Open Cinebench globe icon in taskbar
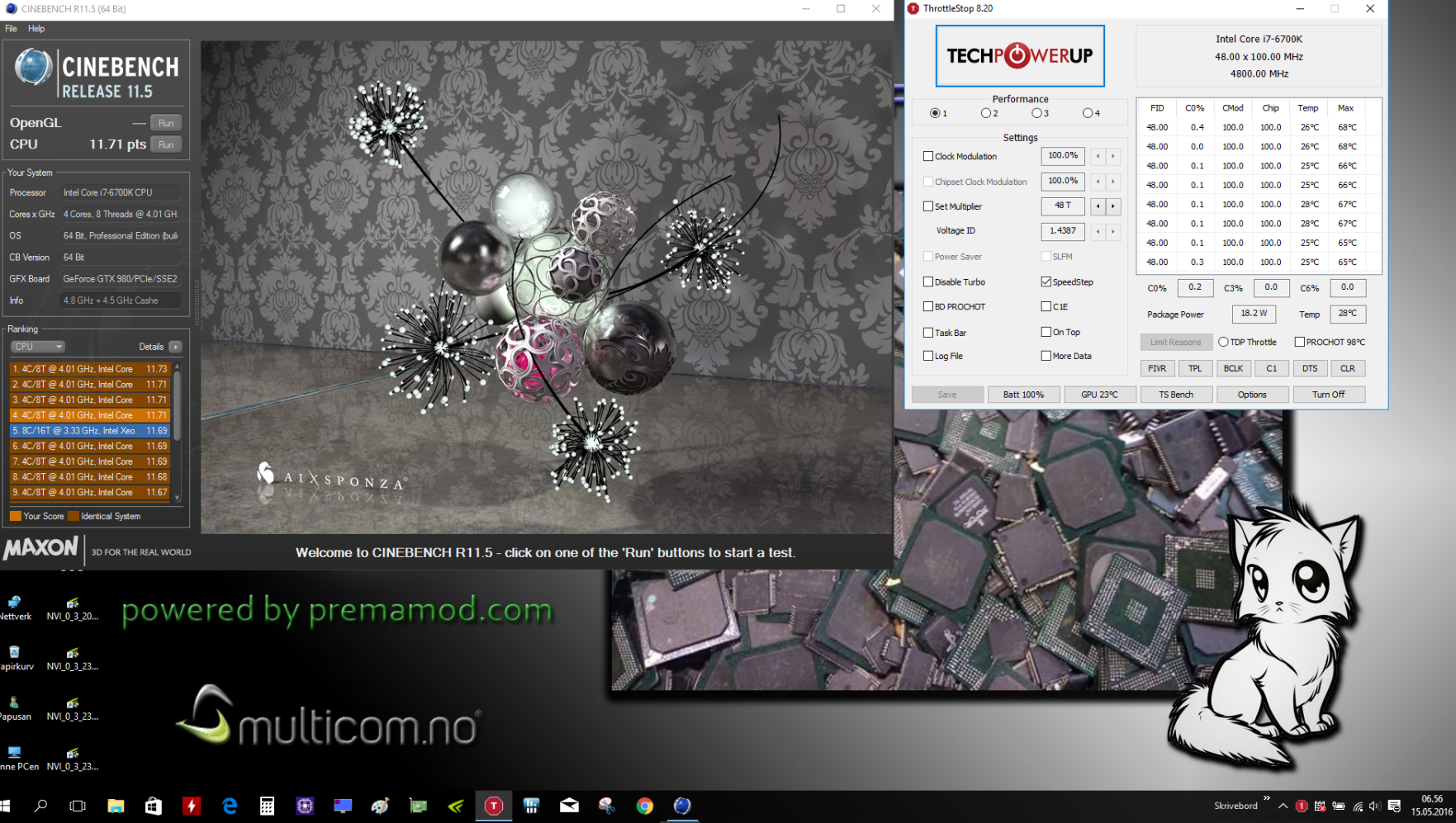Screen dimensions: 1456x823 tap(682, 806)
